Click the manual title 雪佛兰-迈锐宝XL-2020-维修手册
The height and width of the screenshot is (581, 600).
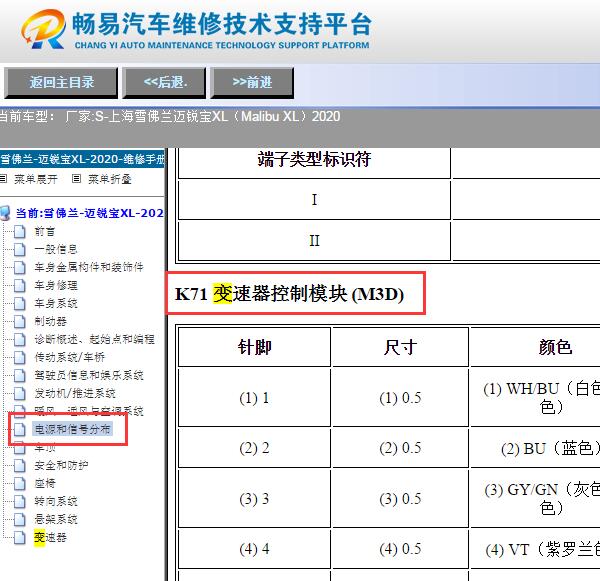82,159
